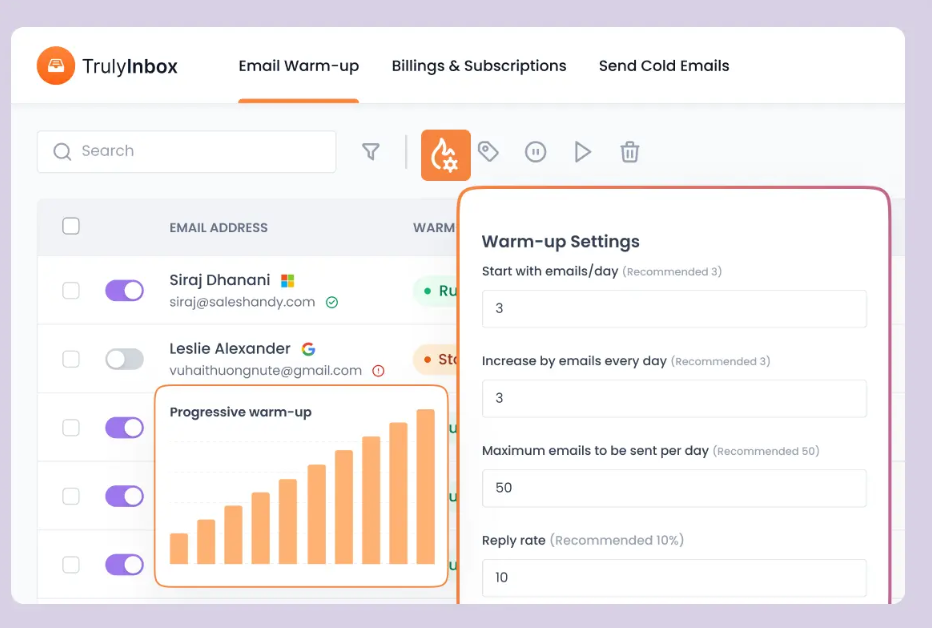932x628 pixels.
Task: Tick the checkbox in the third row
Action: tap(71, 427)
